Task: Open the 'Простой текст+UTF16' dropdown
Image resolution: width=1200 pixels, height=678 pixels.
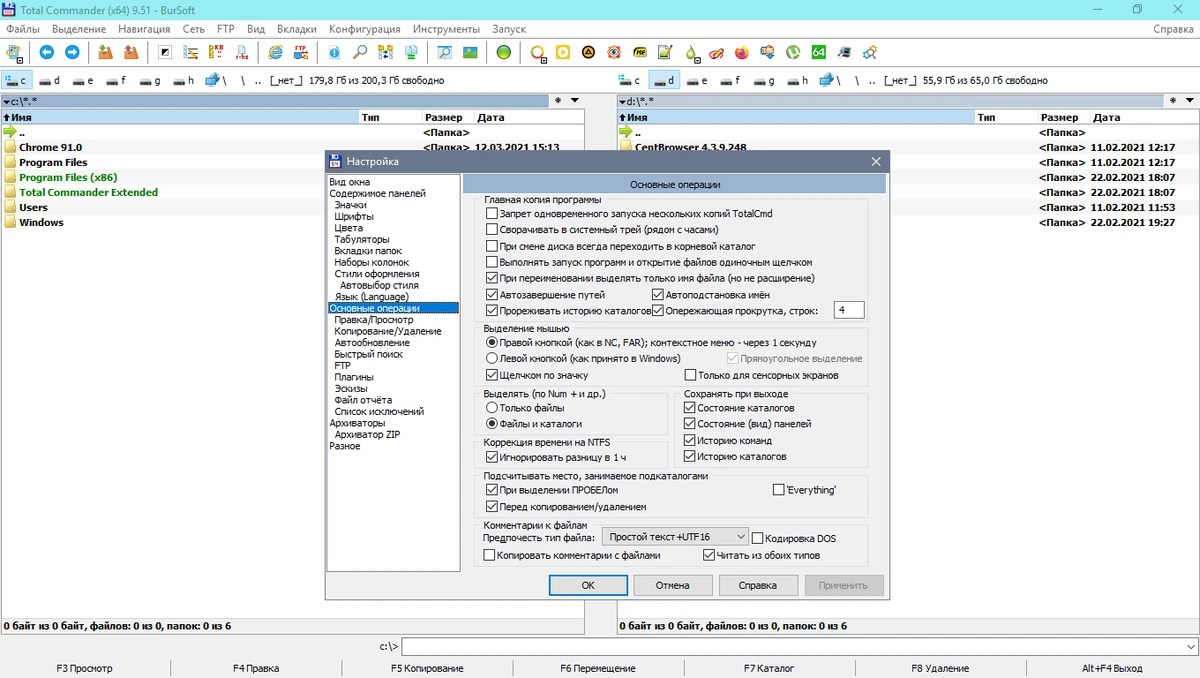Action: [x=675, y=537]
